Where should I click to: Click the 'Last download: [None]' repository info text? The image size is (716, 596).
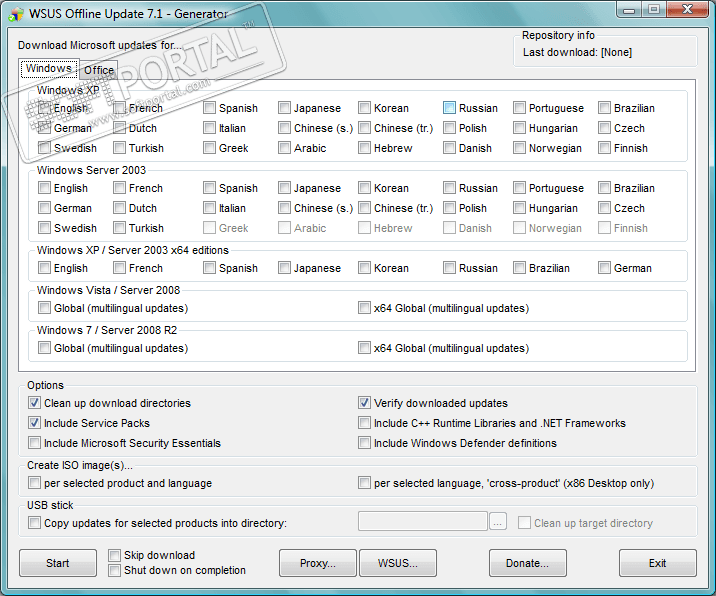point(577,53)
